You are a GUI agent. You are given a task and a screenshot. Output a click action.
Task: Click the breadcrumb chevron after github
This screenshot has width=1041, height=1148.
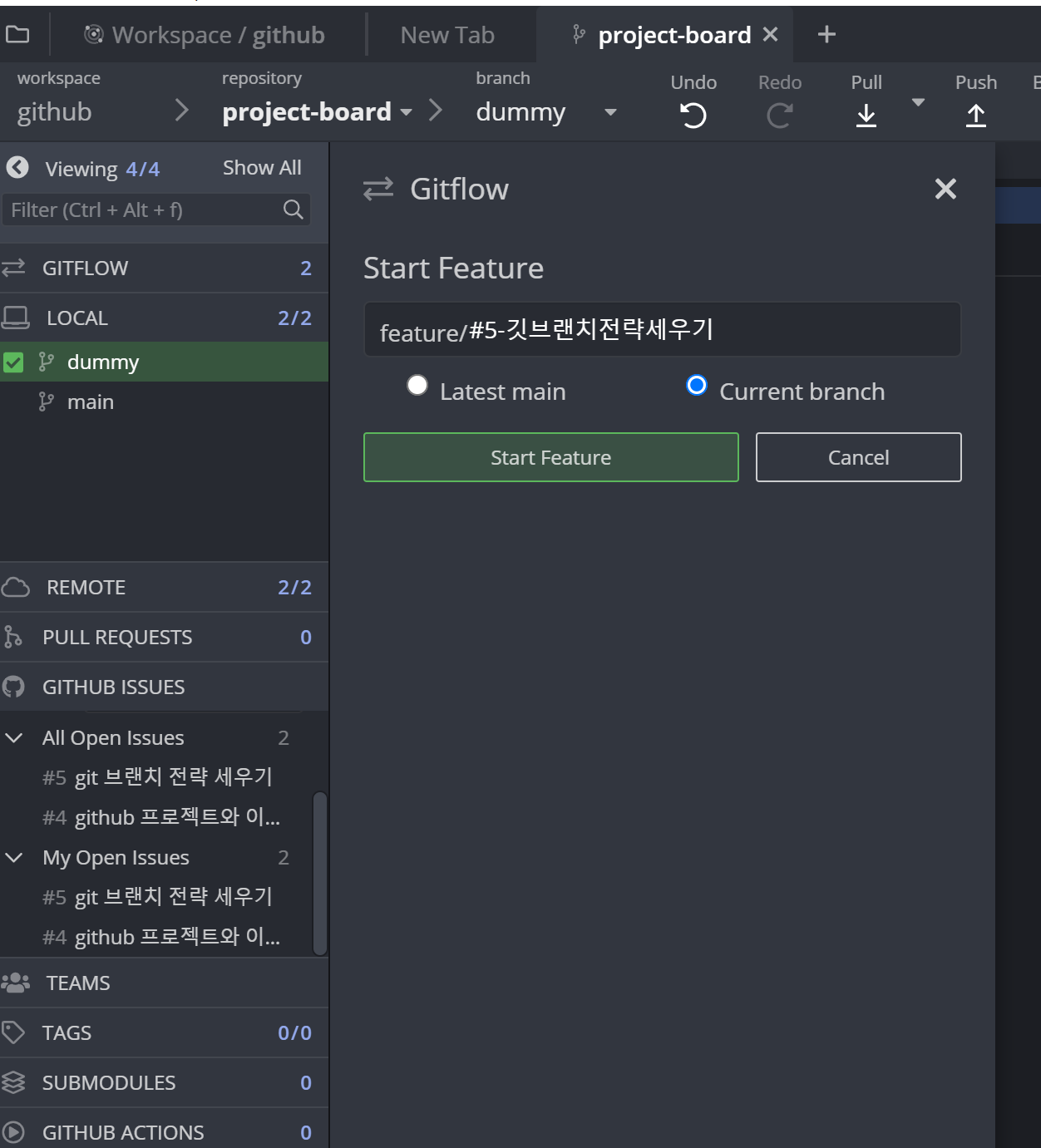182,111
